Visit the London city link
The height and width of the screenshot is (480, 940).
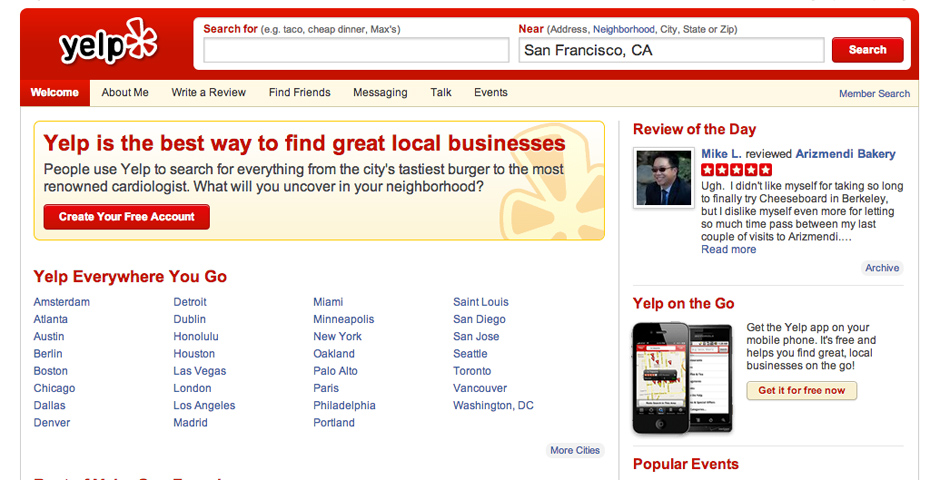192,388
